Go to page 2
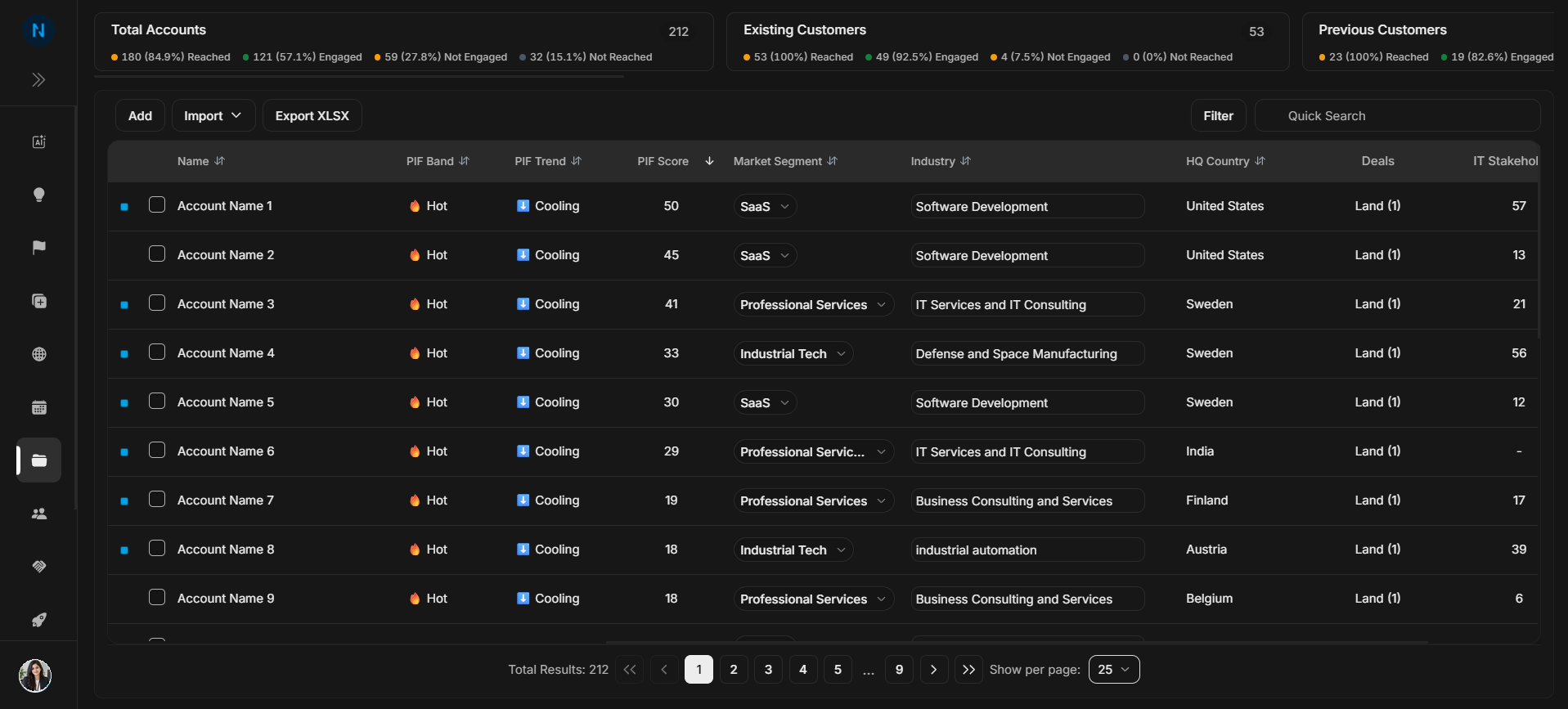1568x709 pixels. coord(734,669)
